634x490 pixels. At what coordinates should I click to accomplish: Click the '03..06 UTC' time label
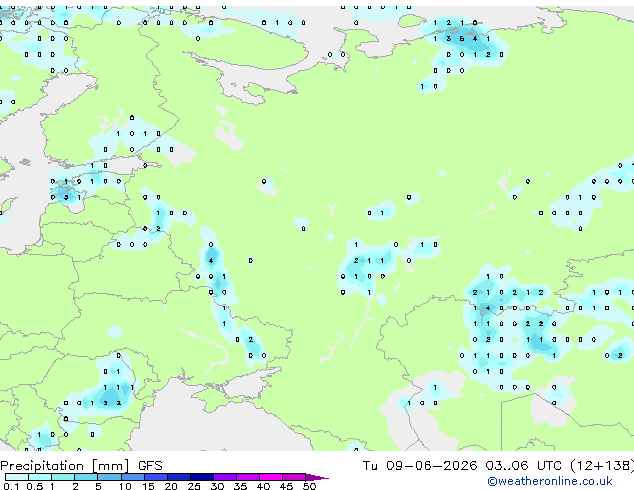pyautogui.click(x=524, y=466)
